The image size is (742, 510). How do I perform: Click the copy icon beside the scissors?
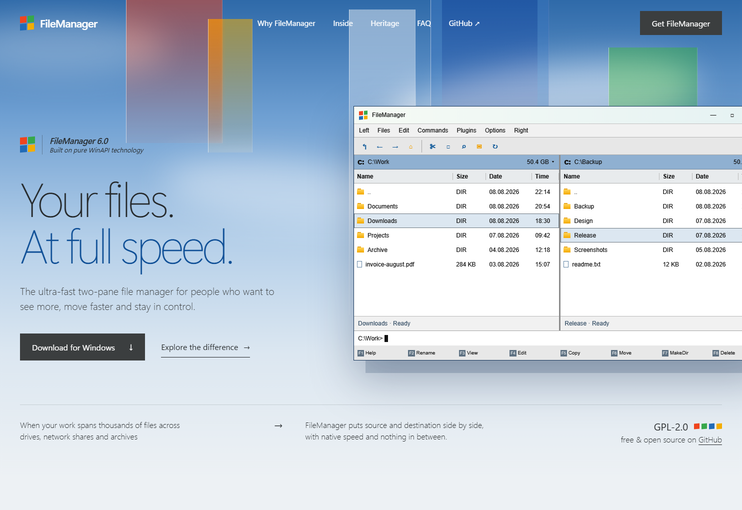448,147
